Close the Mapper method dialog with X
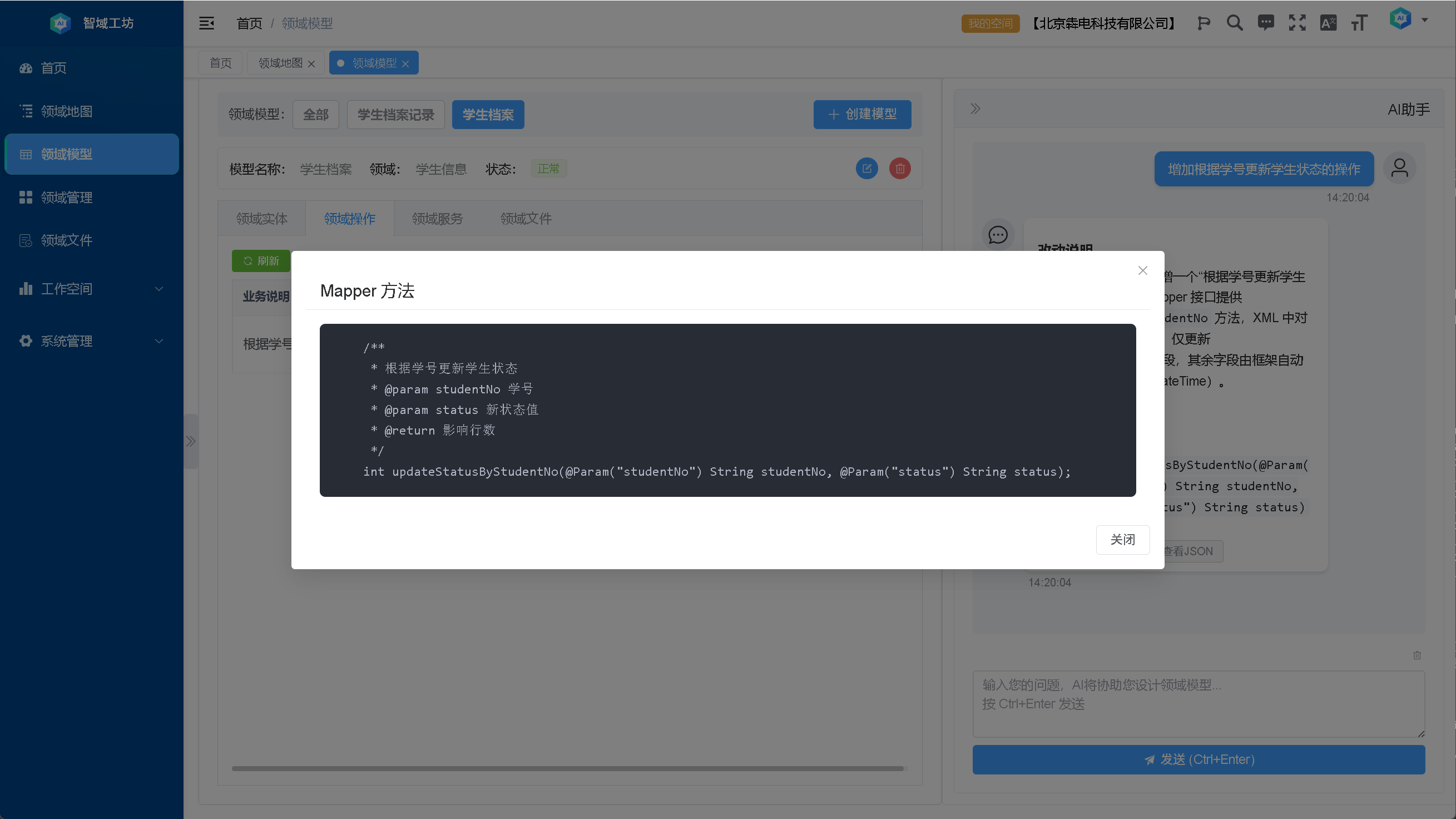Viewport: 1456px width, 819px height. coord(1142,270)
